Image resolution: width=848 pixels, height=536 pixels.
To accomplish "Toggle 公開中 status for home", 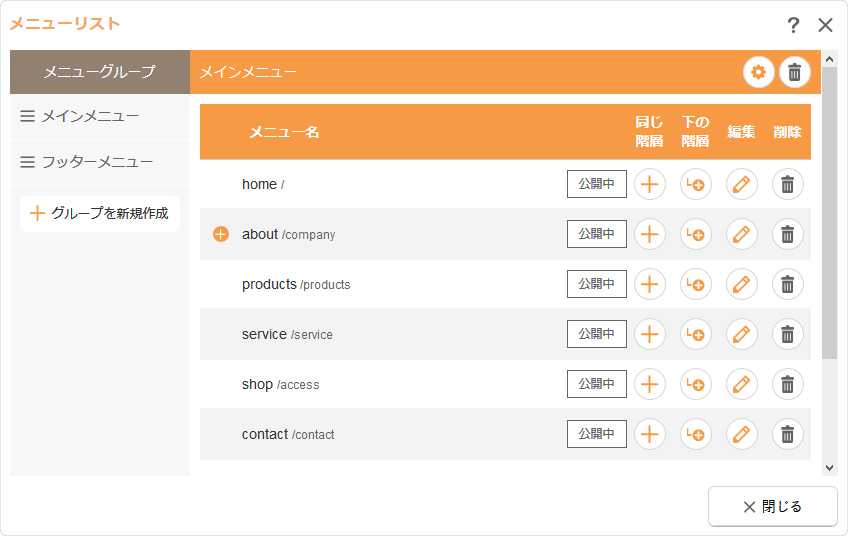I will [596, 184].
